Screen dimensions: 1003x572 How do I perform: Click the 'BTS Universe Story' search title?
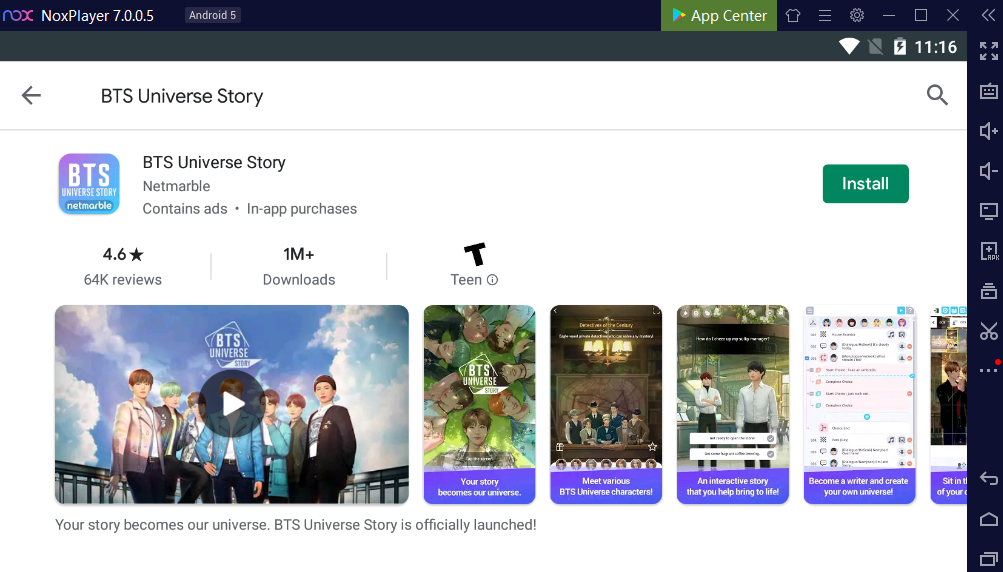click(182, 96)
